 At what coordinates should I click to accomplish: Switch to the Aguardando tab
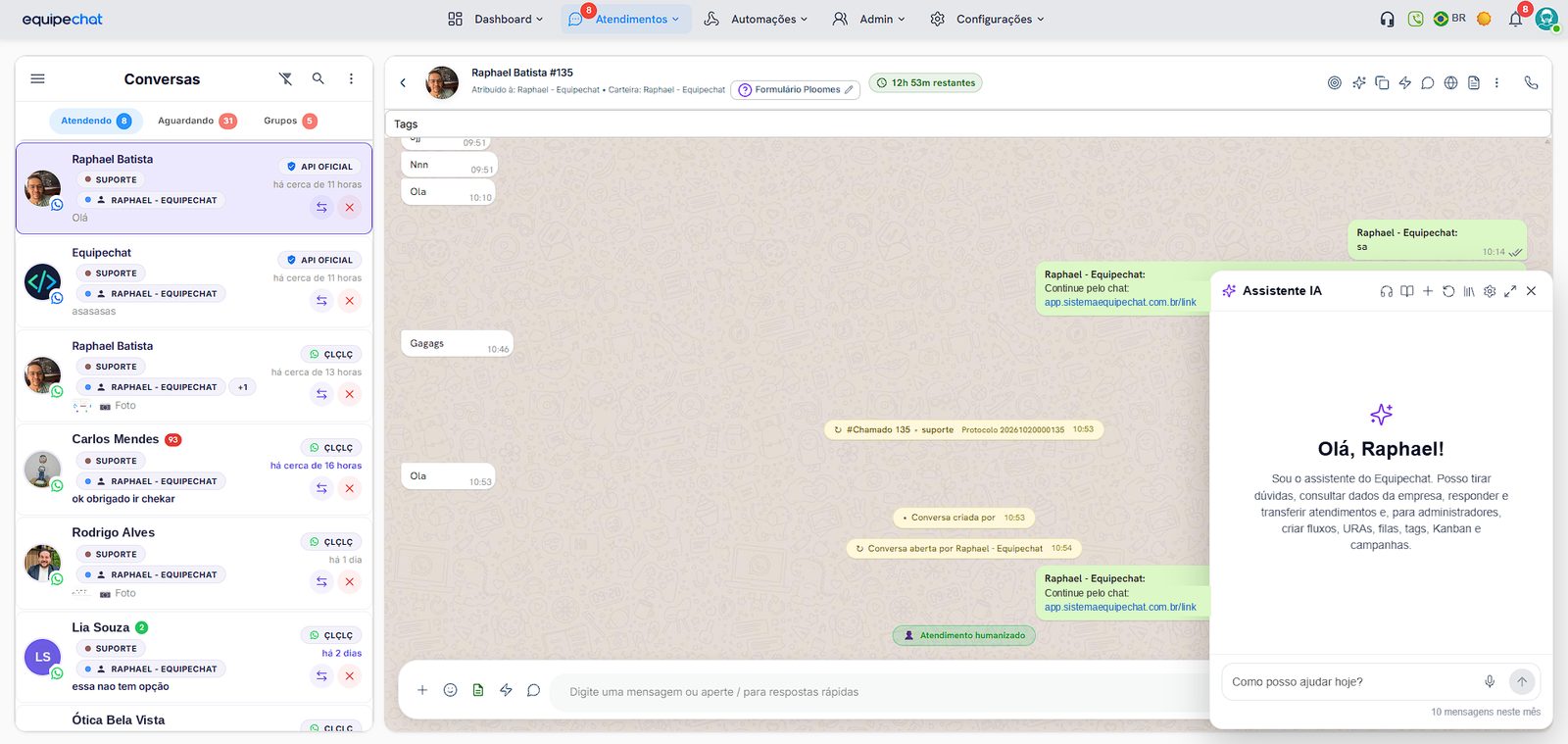click(x=196, y=121)
